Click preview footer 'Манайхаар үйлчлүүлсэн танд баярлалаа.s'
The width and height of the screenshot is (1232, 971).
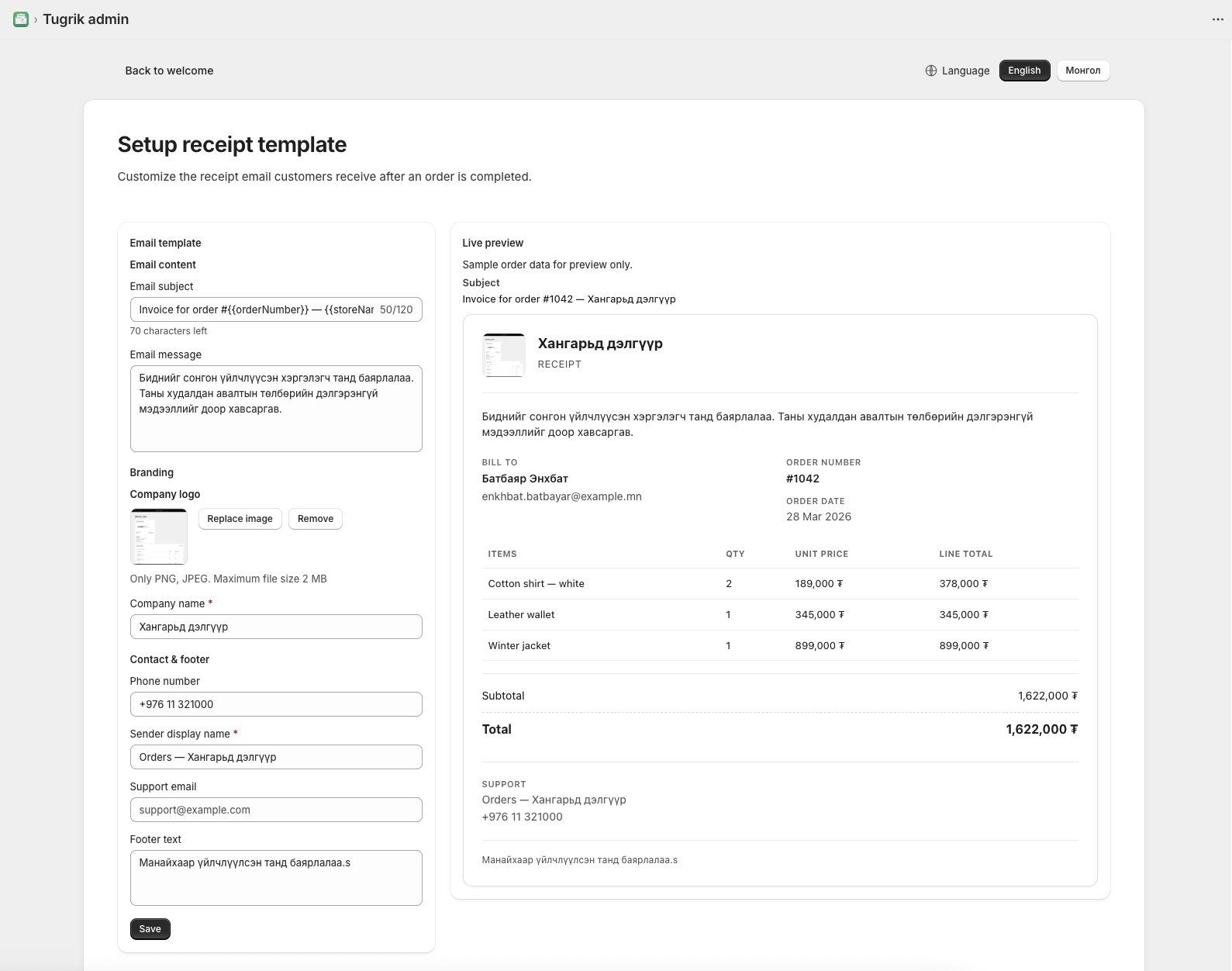[x=579, y=860]
